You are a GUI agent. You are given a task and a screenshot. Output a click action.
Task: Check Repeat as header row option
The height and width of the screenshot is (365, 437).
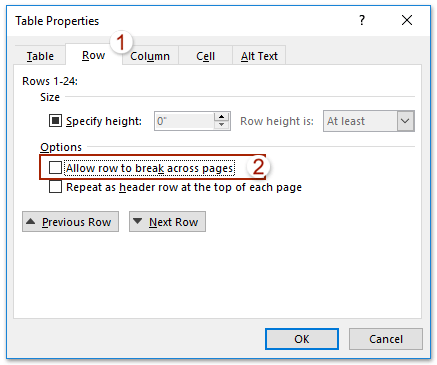[55, 187]
